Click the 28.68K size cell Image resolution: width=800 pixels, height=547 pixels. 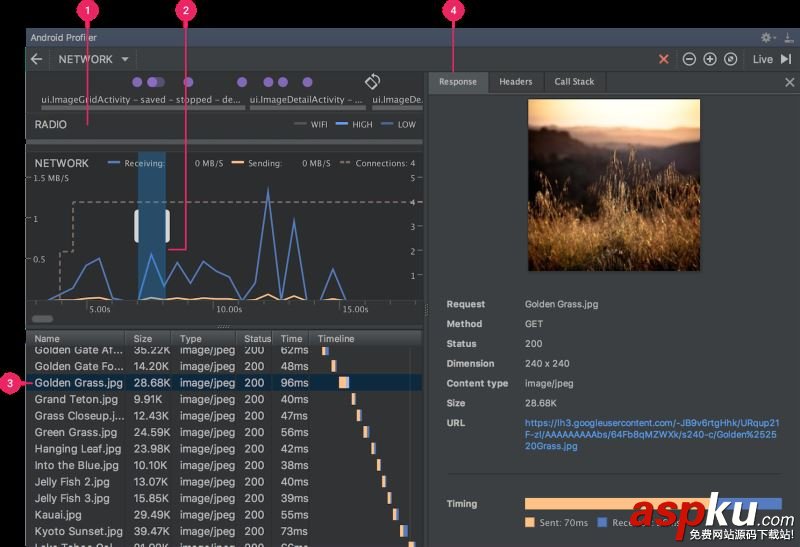click(152, 383)
